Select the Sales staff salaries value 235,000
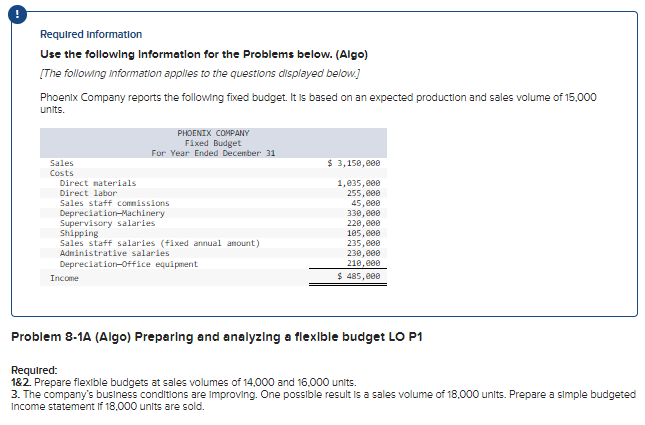This screenshot has height=425, width=645. click(364, 243)
